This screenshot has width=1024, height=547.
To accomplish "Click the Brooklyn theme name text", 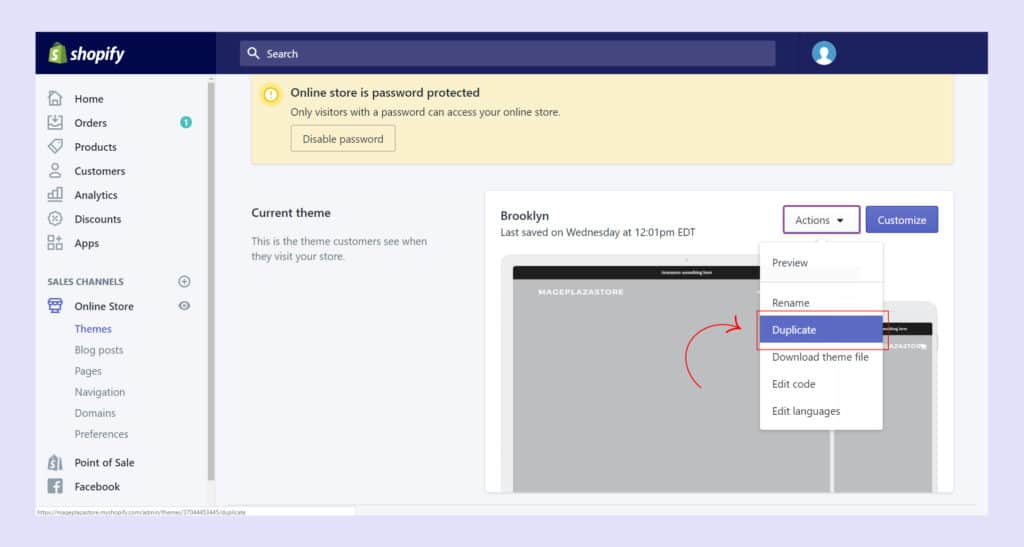I will [x=524, y=215].
